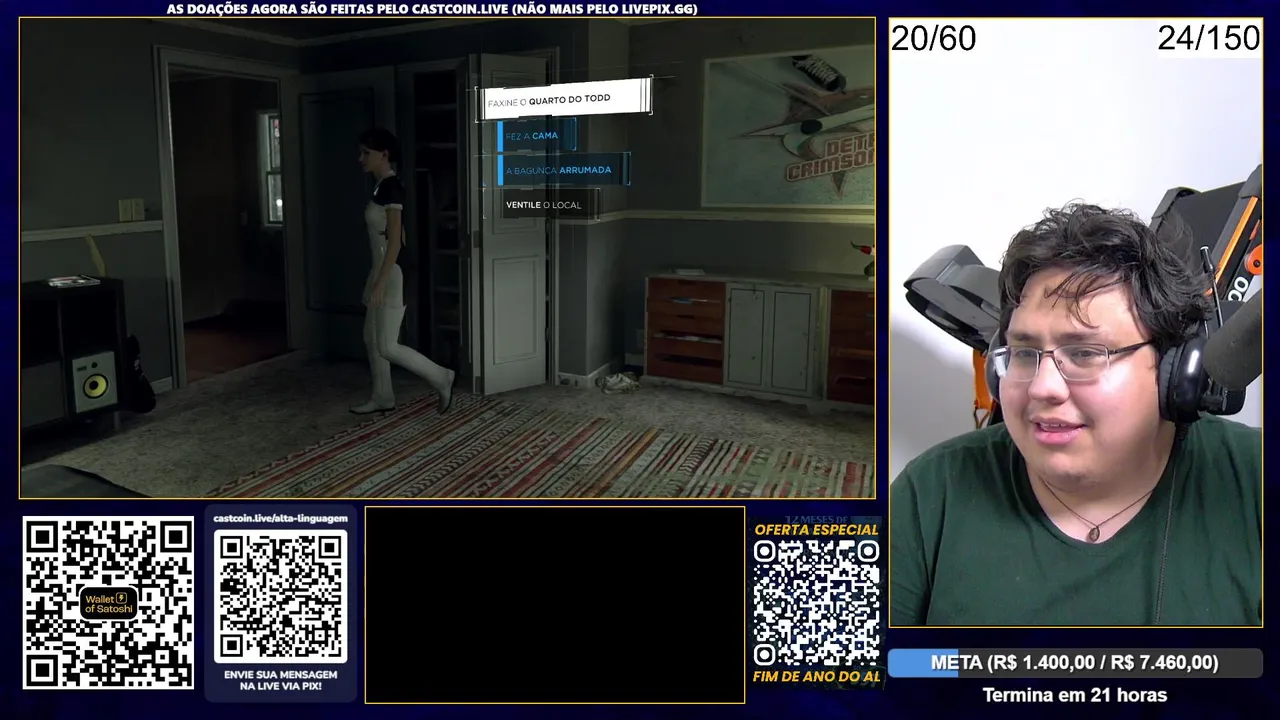The height and width of the screenshot is (720, 1280).
Task: Click the 'FIM DE ANO DO AL' caption
Action: coord(816,677)
